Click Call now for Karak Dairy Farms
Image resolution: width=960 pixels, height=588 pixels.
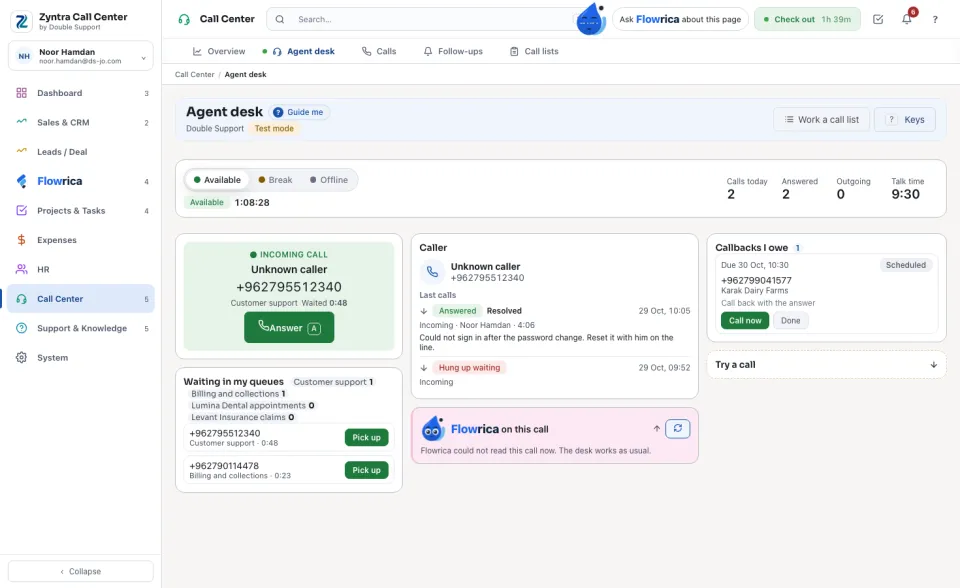tap(744, 320)
